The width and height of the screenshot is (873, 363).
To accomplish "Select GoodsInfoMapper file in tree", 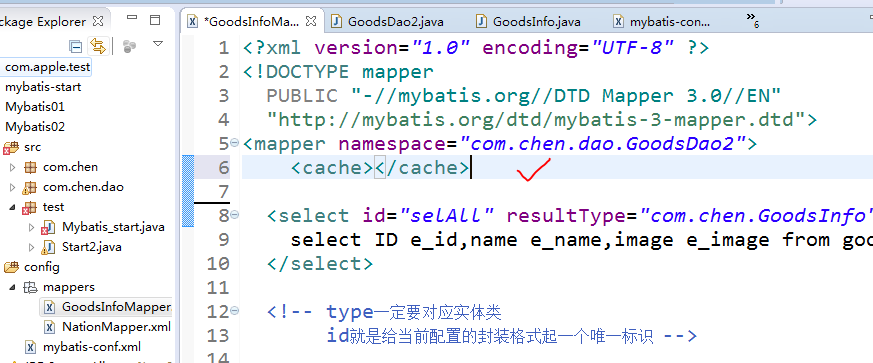I will (116, 307).
